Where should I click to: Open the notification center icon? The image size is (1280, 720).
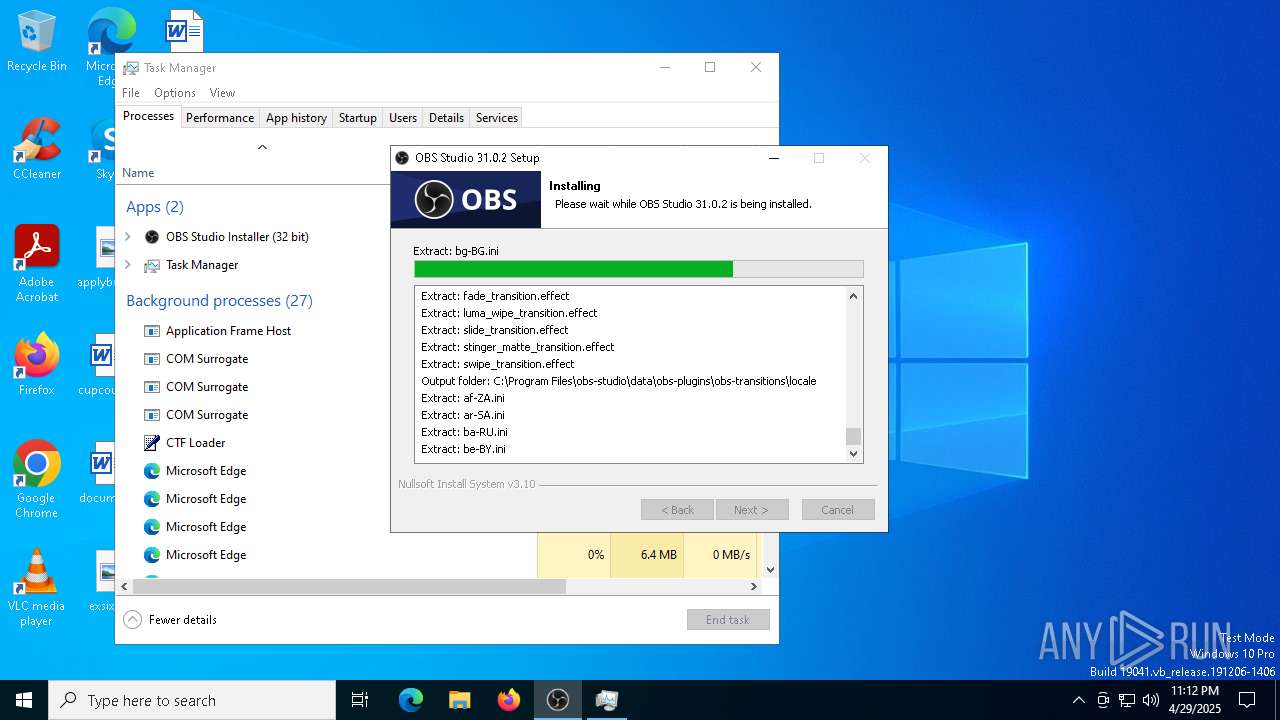[1247, 700]
